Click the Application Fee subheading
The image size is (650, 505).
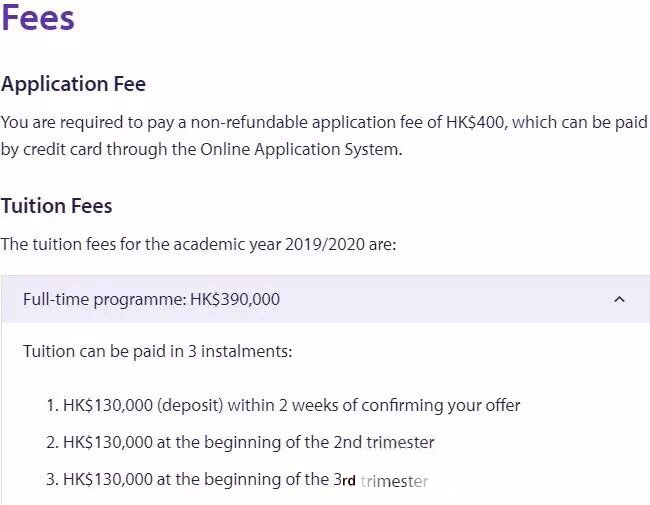pyautogui.click(x=73, y=84)
